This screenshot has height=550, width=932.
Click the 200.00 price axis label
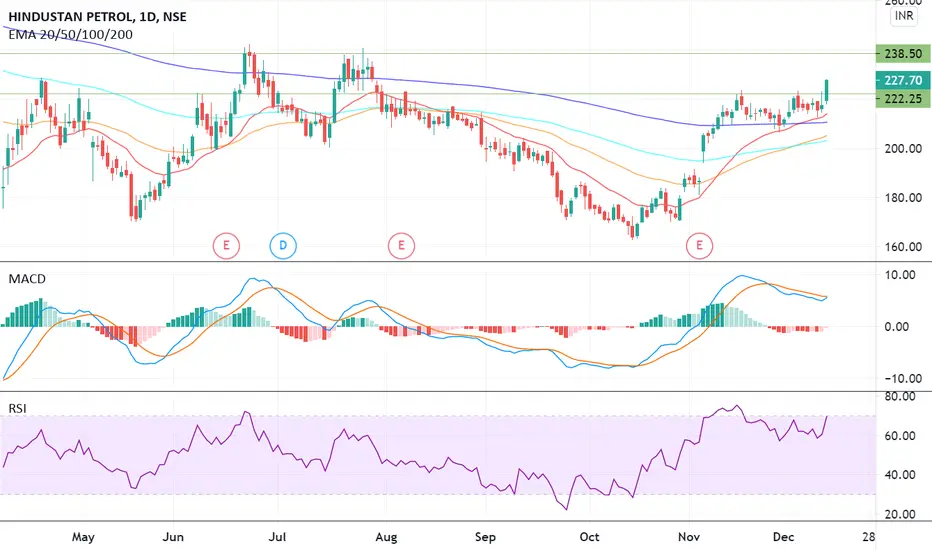click(903, 149)
